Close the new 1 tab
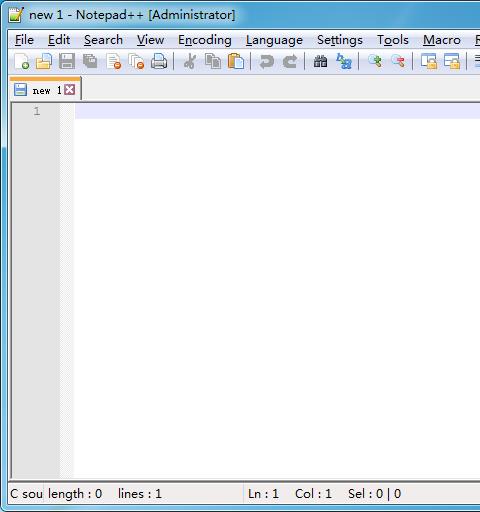Image resolution: width=480 pixels, height=512 pixels. (70, 90)
